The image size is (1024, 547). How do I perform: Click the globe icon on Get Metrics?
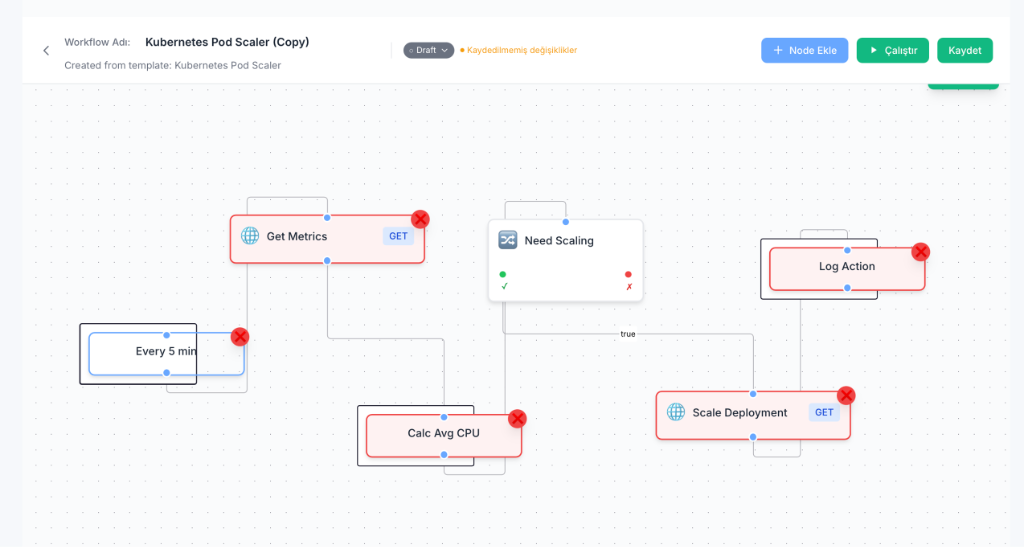pos(250,236)
